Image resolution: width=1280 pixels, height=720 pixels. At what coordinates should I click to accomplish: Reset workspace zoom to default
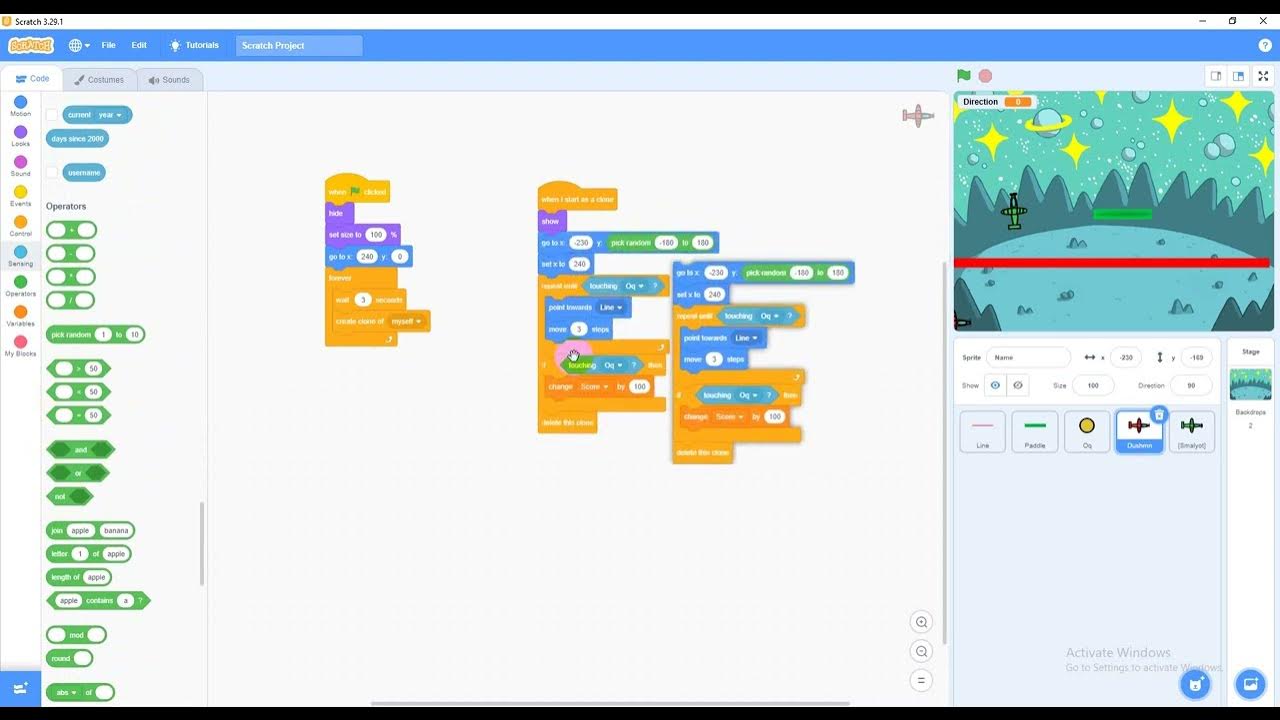coord(922,680)
